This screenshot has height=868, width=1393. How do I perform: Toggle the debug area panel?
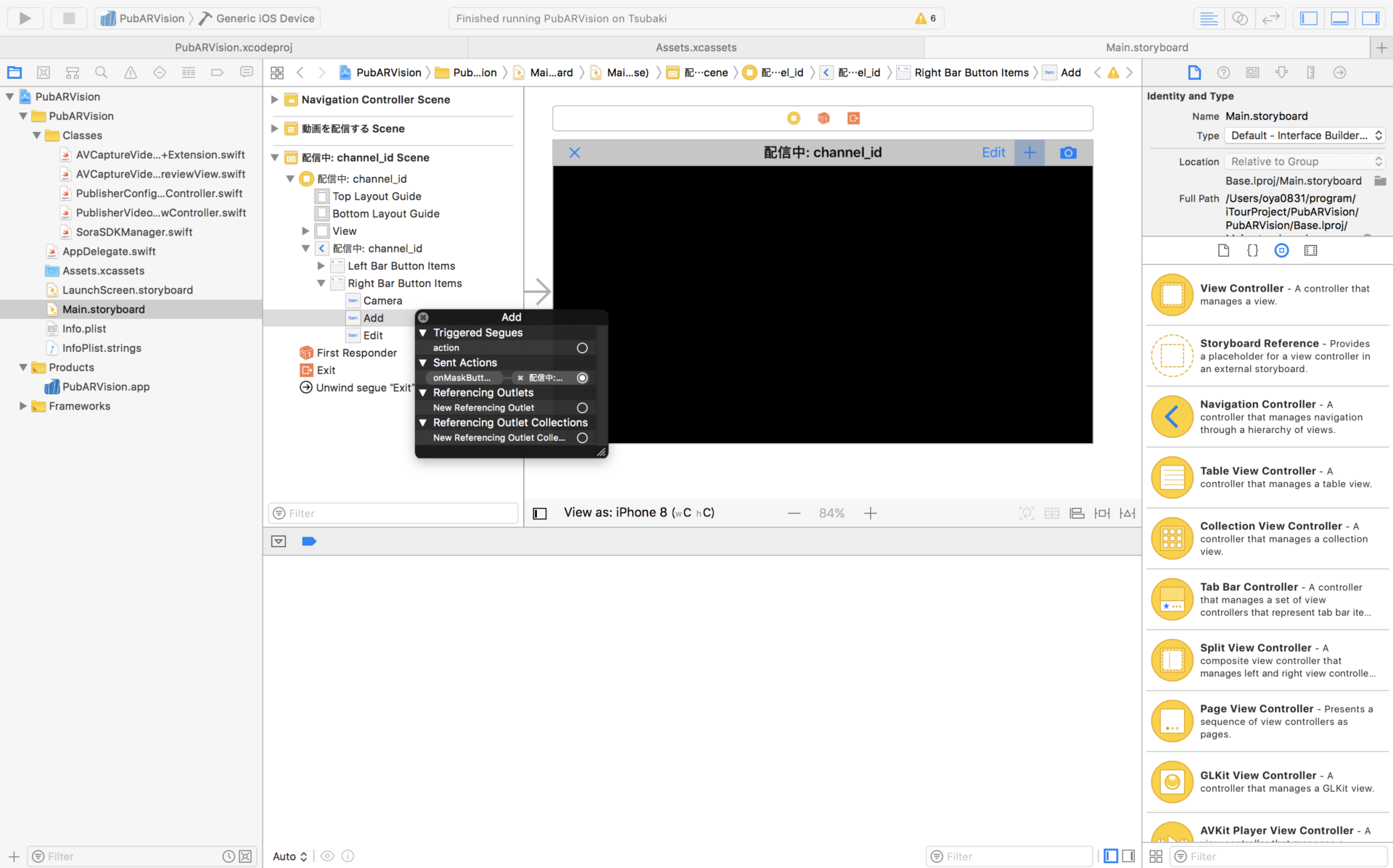[1339, 18]
